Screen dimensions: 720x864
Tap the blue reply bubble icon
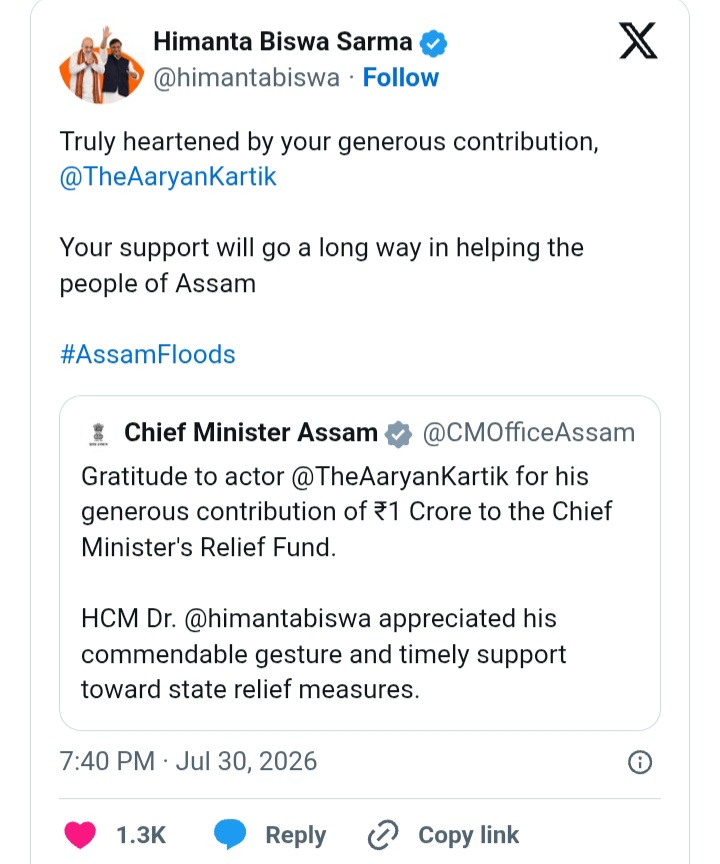pyautogui.click(x=230, y=834)
